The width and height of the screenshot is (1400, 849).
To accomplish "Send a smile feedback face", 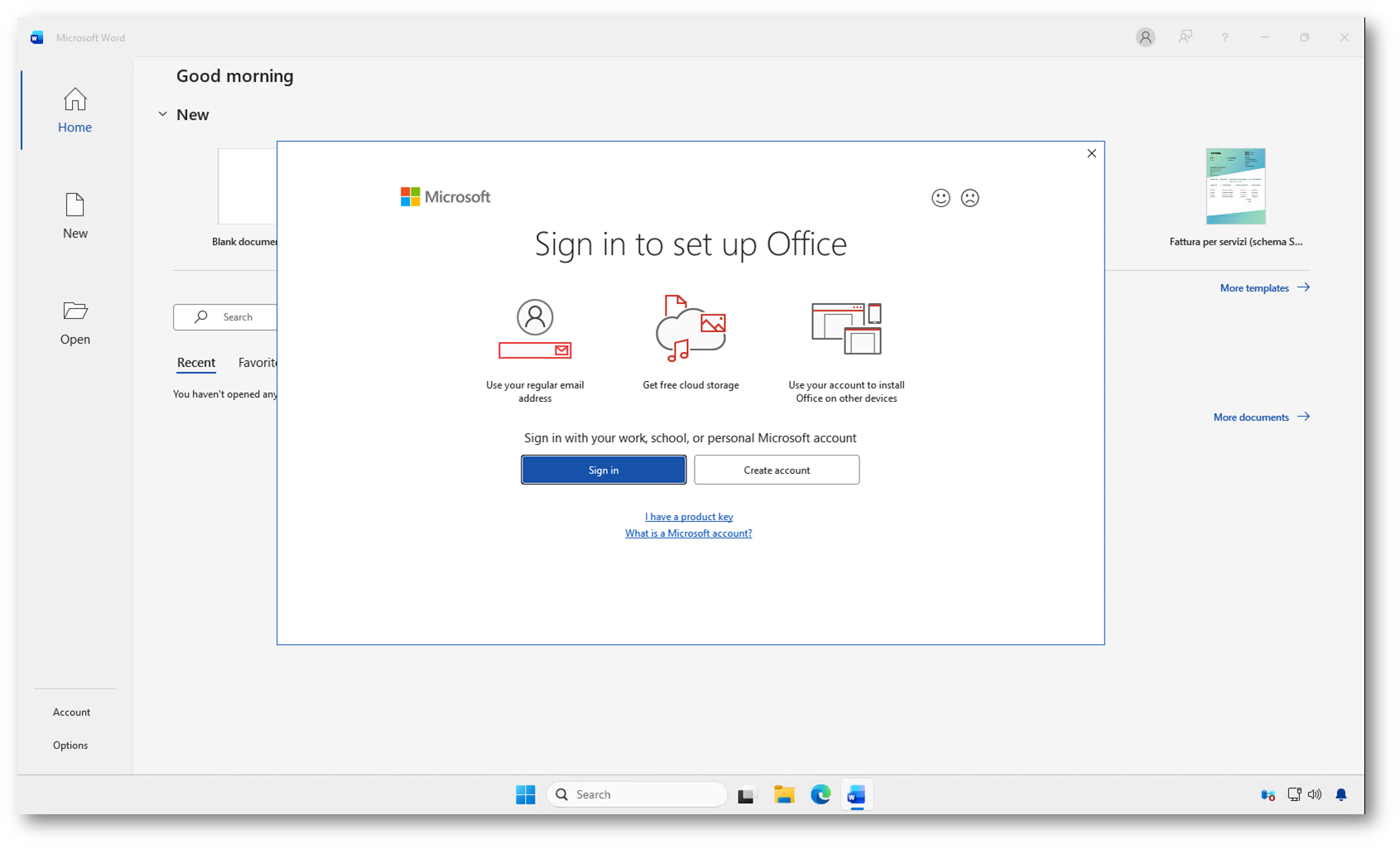I will coord(941,198).
